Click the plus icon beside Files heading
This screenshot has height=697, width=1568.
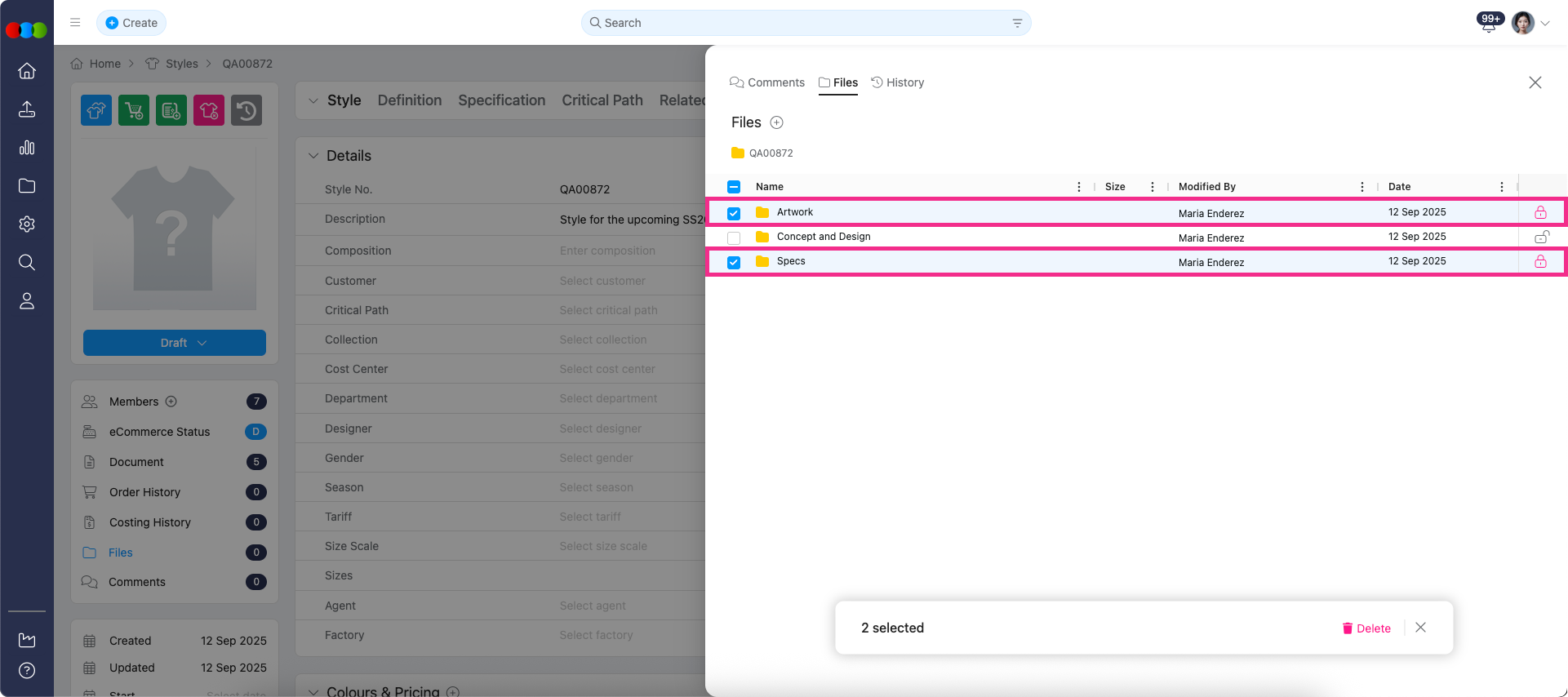coord(776,122)
